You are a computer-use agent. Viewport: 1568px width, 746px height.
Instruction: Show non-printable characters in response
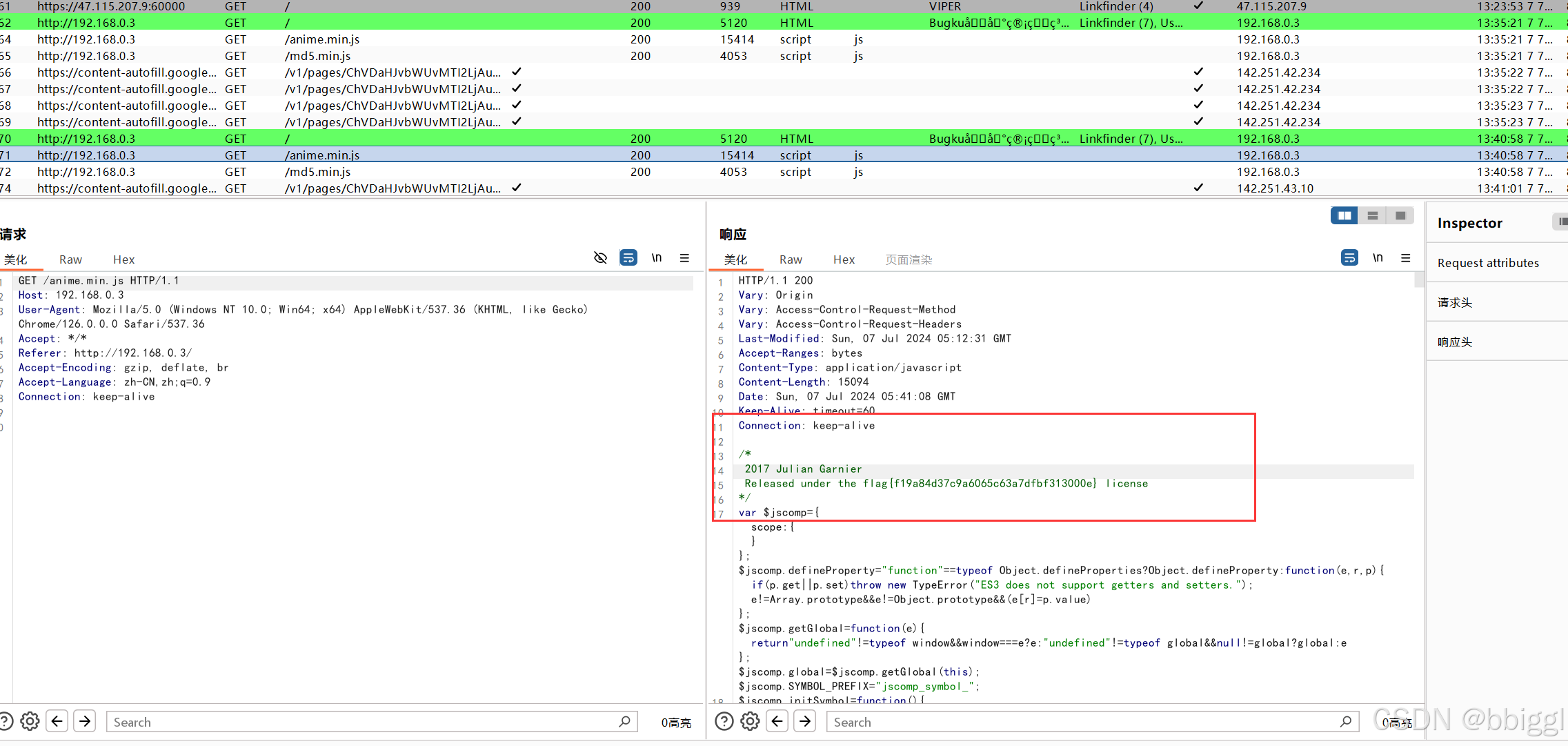click(1378, 258)
